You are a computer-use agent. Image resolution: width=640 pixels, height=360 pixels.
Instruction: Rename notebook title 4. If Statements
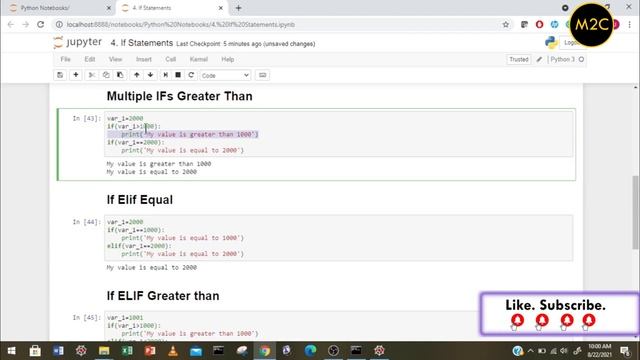click(x=142, y=43)
